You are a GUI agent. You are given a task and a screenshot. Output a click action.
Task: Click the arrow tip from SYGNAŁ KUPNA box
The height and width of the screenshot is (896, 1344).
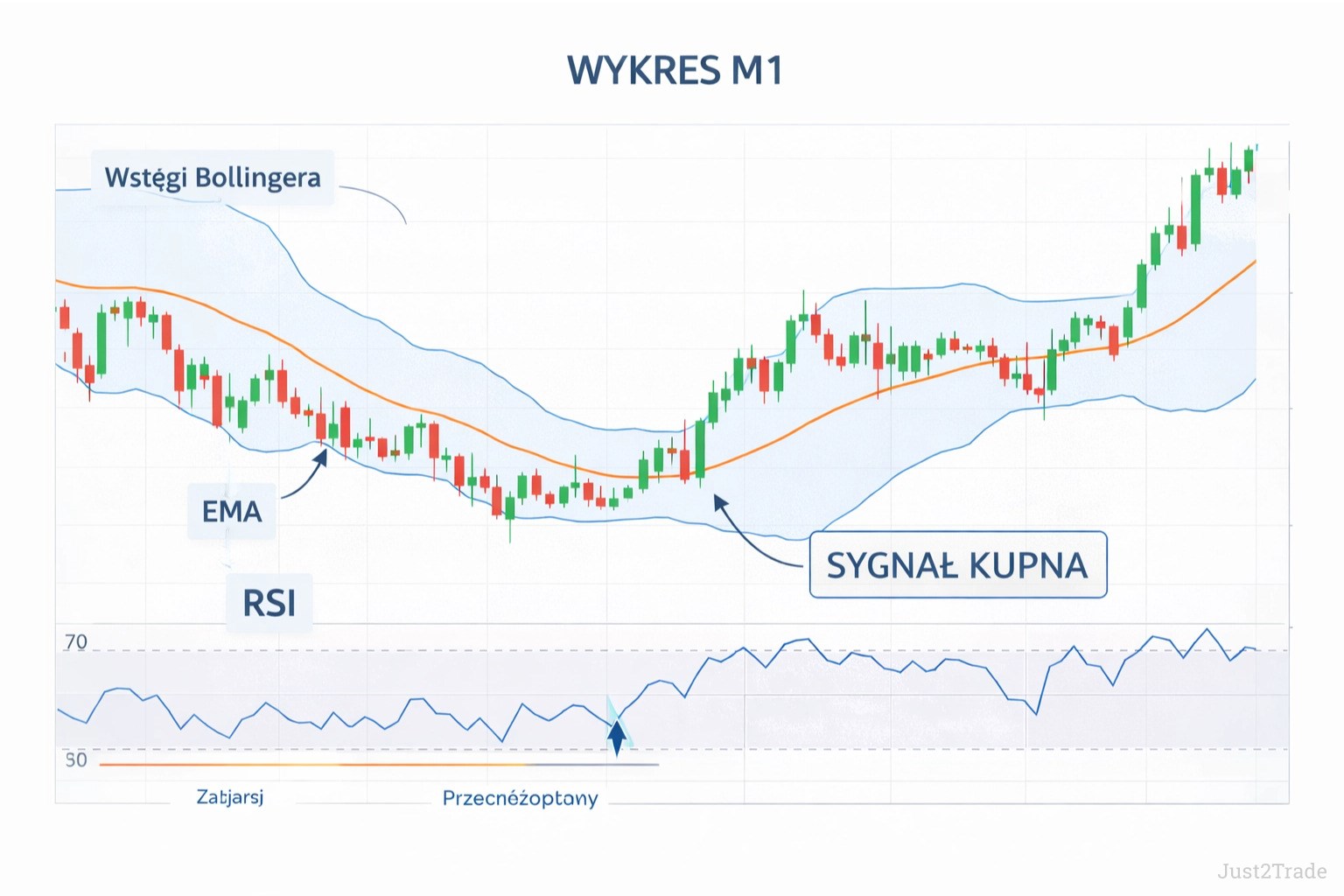coord(717,499)
